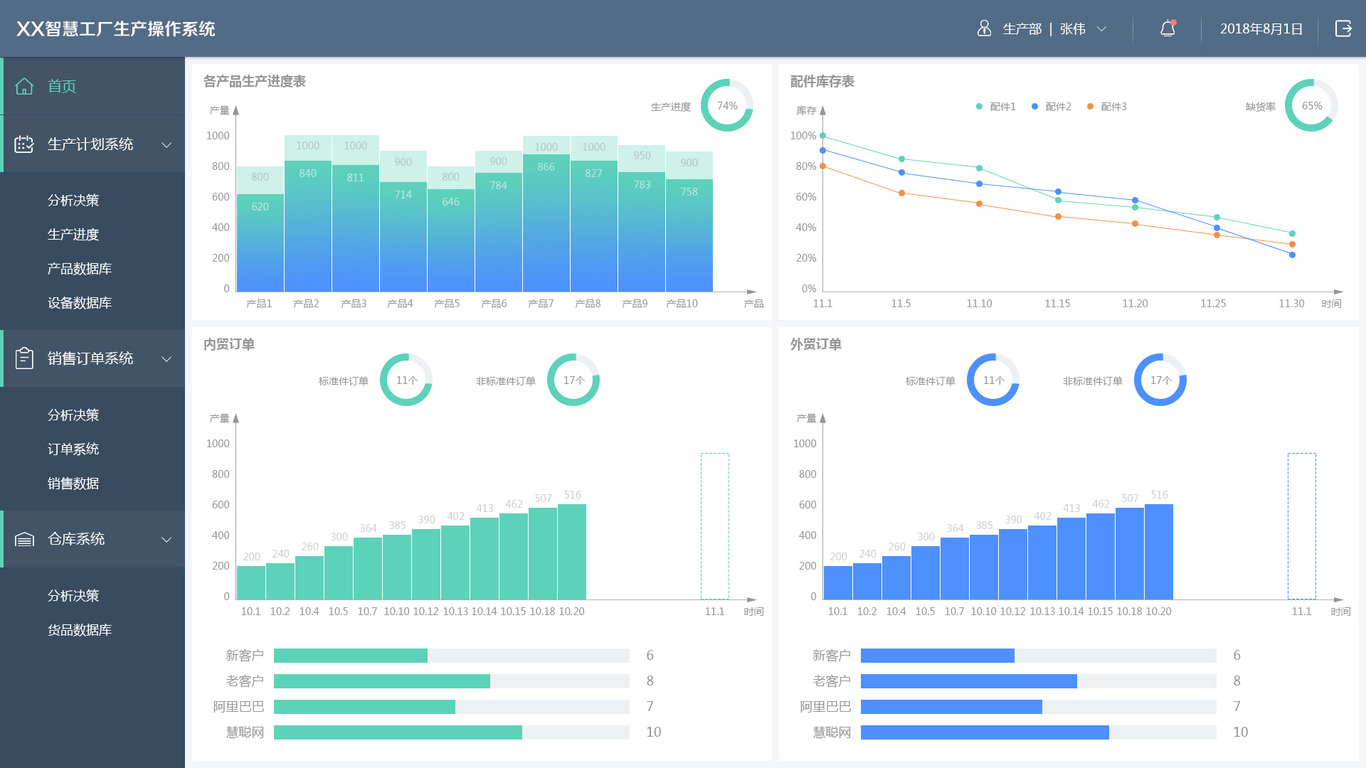
Task: Open 分析决策 under 仓库系统
Action: coord(73,595)
